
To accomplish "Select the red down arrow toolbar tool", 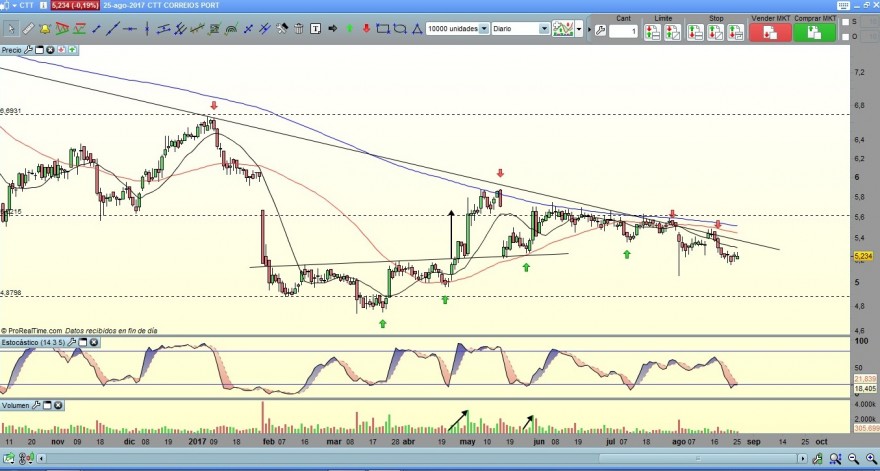I will coord(366,29).
